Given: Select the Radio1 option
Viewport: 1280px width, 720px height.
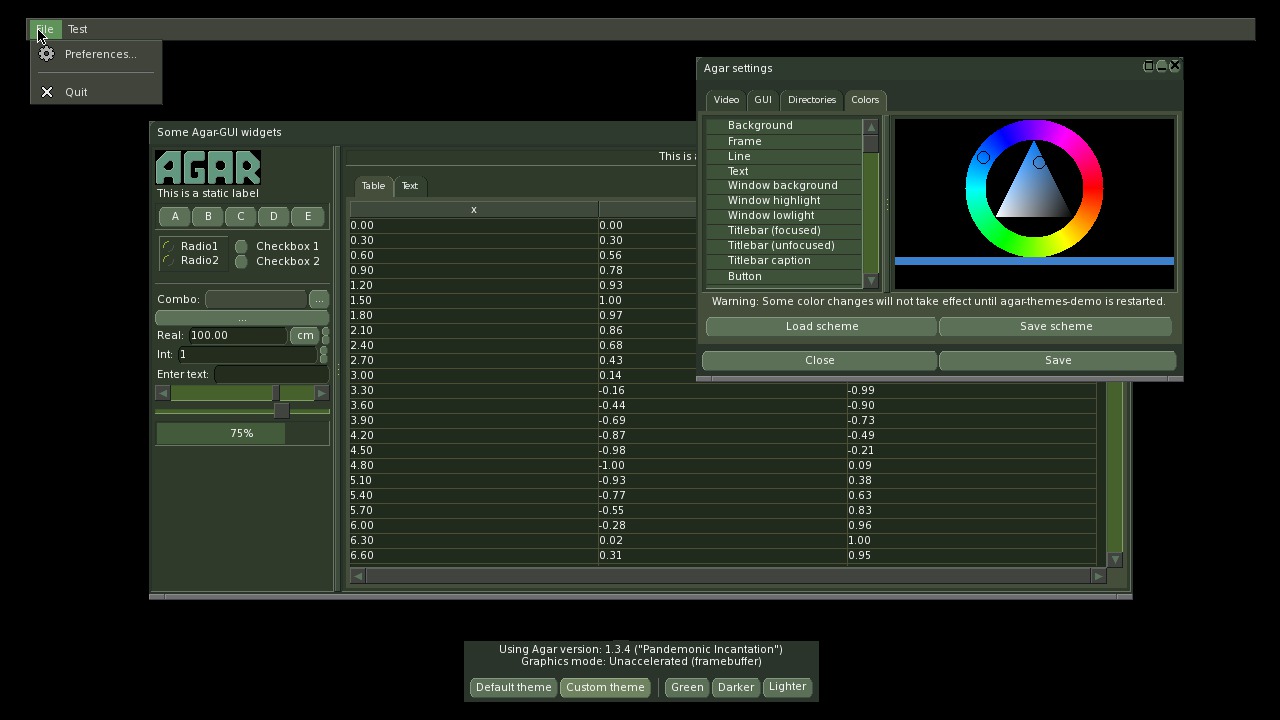Looking at the screenshot, I should click(x=168, y=246).
